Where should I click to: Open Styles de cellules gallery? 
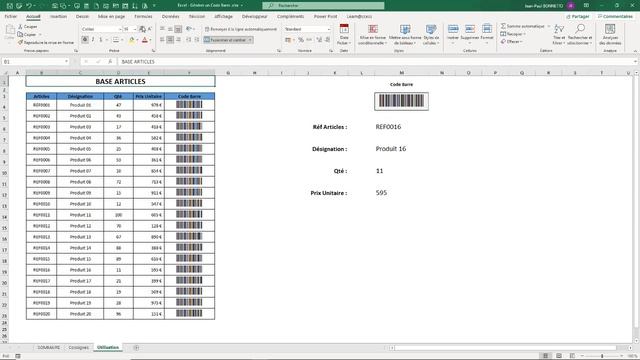tap(431, 34)
